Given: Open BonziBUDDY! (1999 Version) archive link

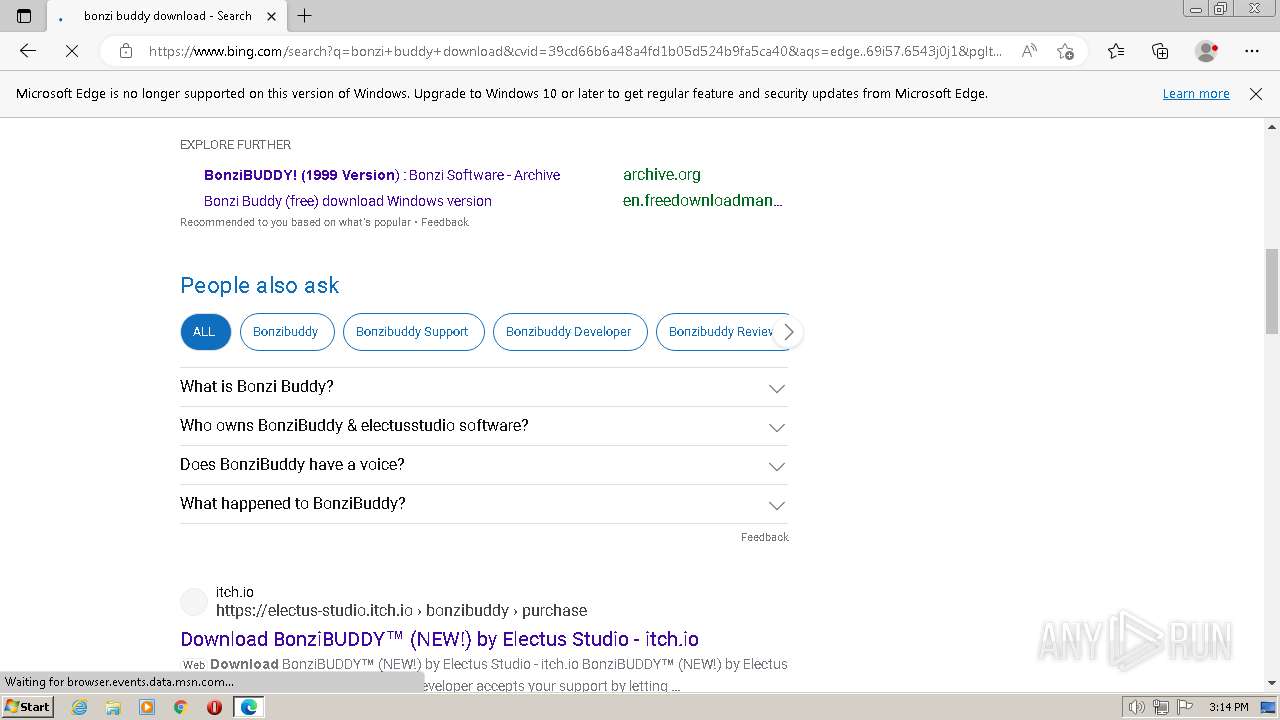Looking at the screenshot, I should point(382,175).
